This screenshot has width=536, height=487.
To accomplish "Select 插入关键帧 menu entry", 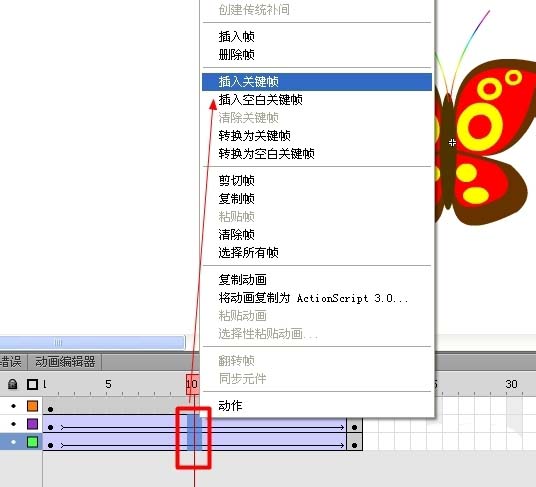I will click(x=317, y=82).
